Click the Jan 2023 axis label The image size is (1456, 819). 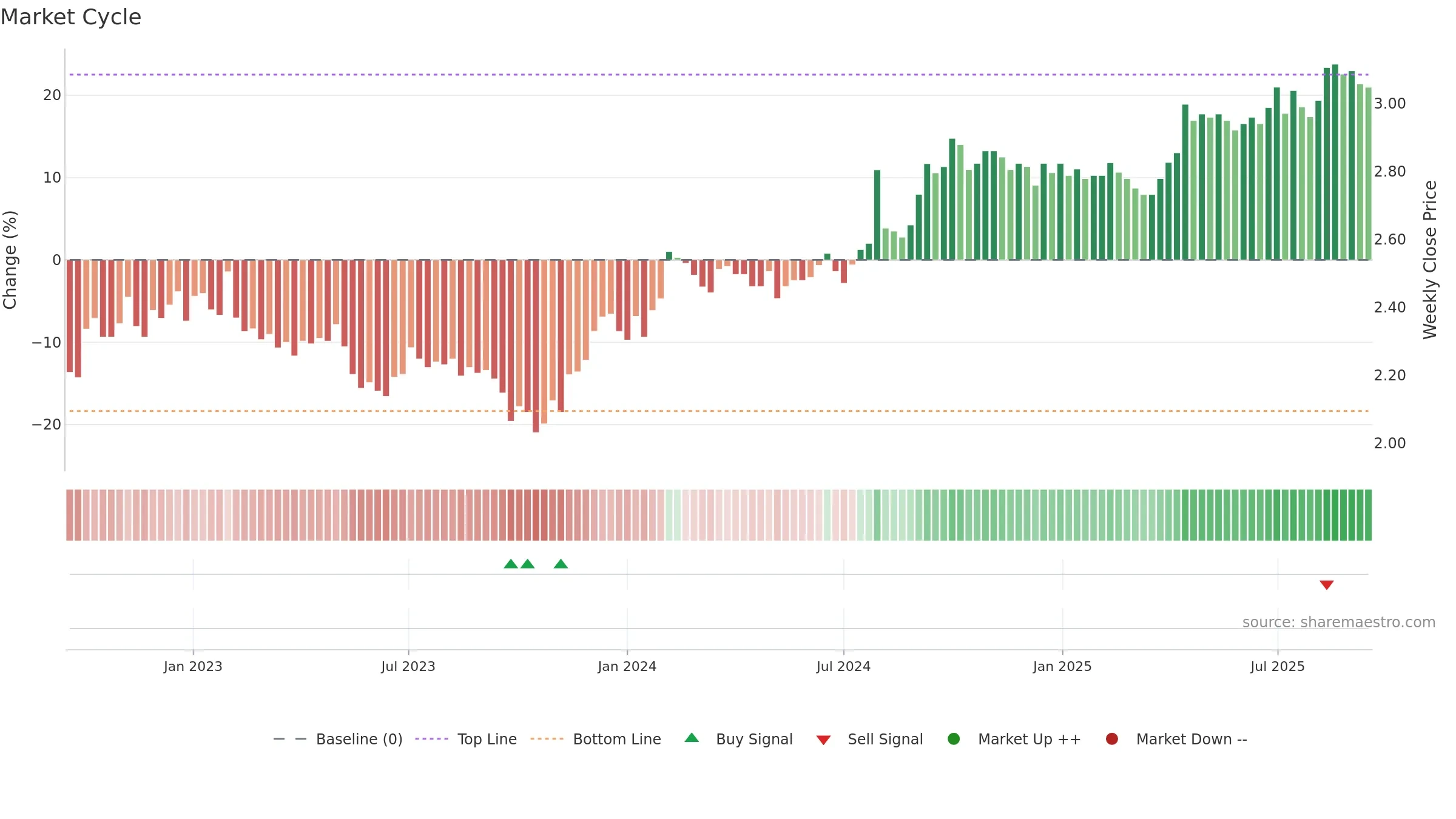[x=193, y=666]
